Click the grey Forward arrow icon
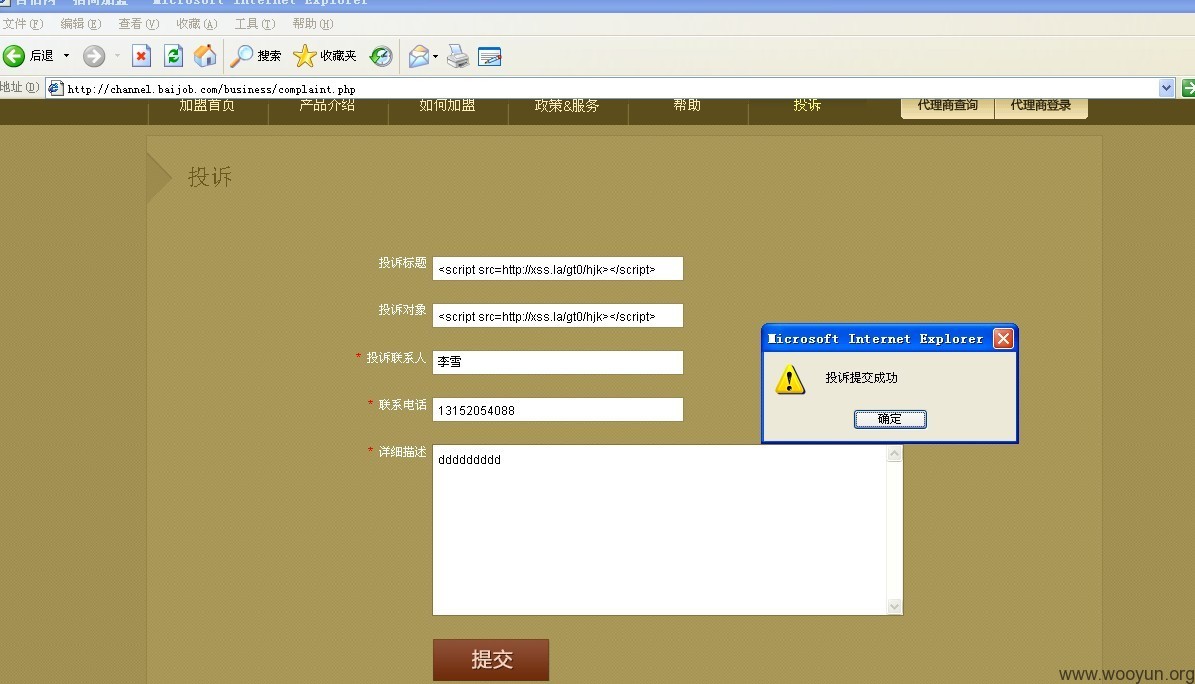Viewport: 1195px width, 684px height. pyautogui.click(x=94, y=56)
